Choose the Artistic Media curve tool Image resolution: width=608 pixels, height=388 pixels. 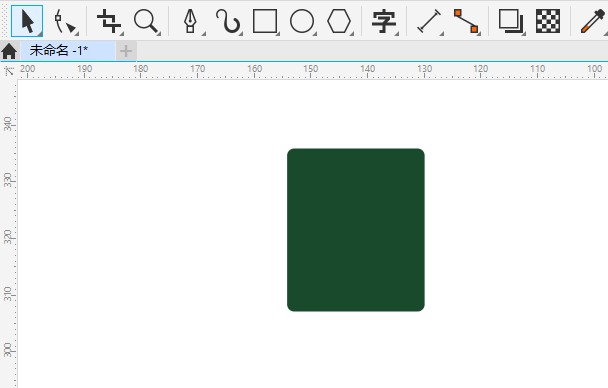tap(228, 21)
